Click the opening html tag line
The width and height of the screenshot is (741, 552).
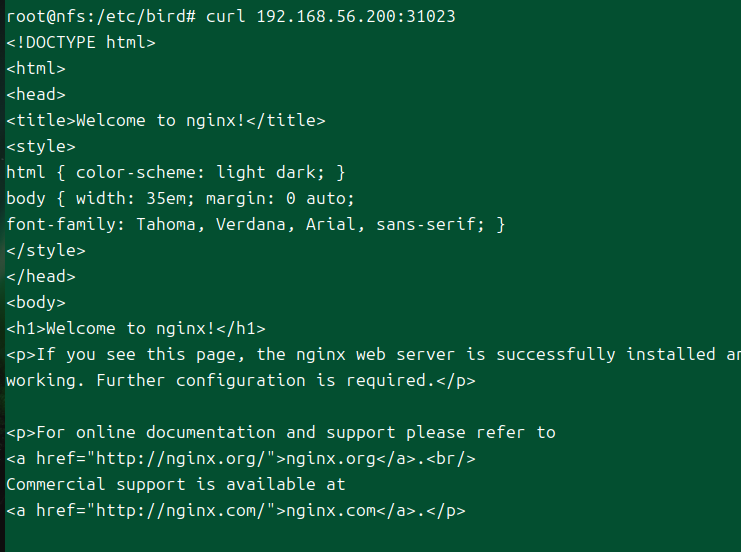(x=36, y=69)
